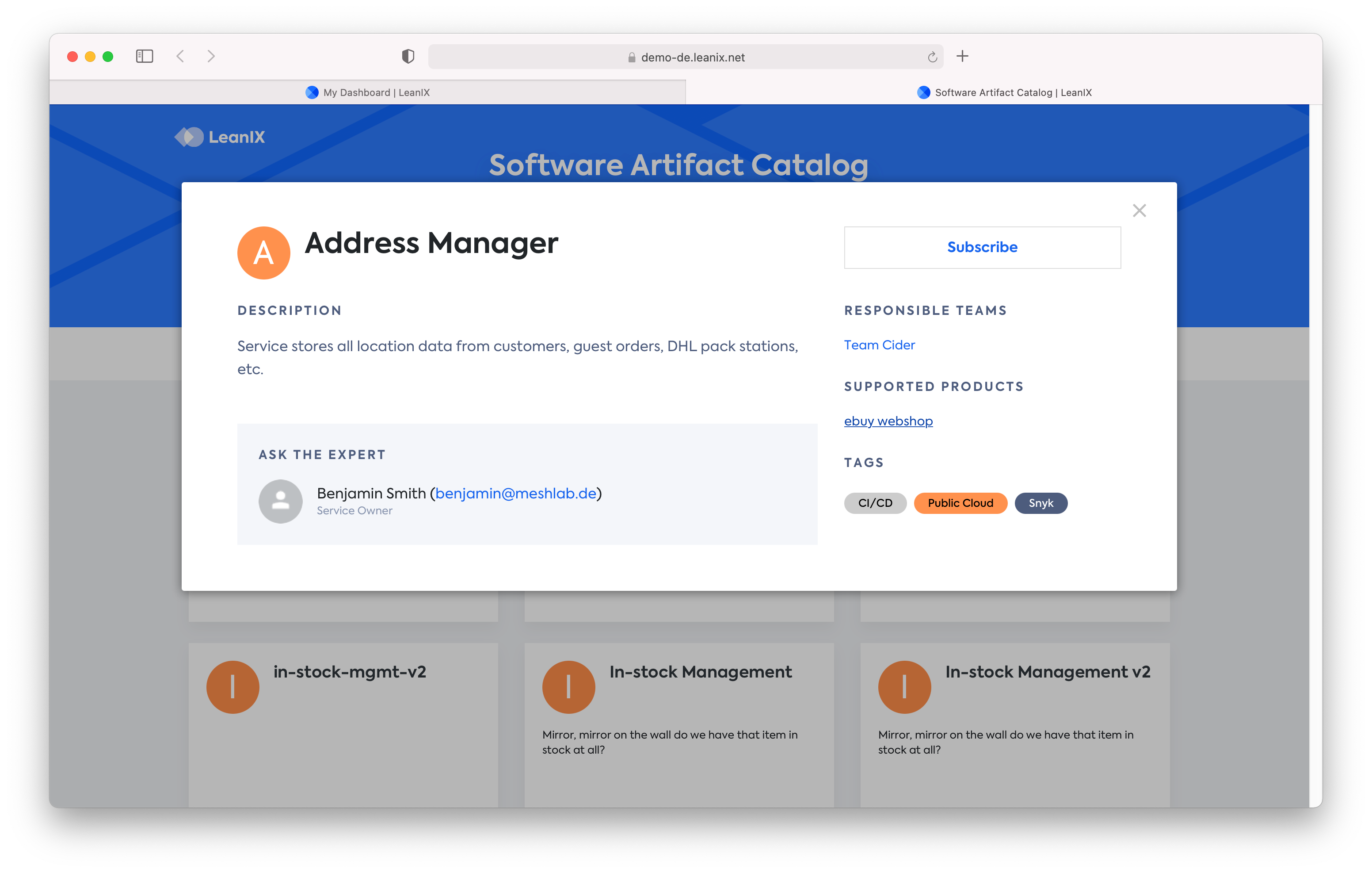Screen dimensions: 1372x873
Task: Select the Snyk tag
Action: point(1040,503)
